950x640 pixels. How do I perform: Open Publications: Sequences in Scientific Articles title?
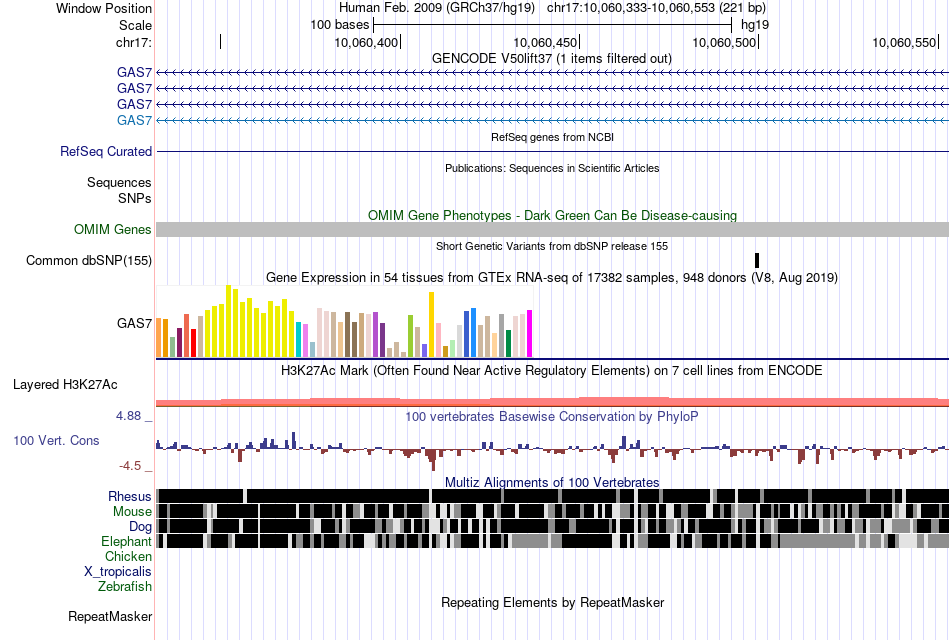(x=552, y=168)
